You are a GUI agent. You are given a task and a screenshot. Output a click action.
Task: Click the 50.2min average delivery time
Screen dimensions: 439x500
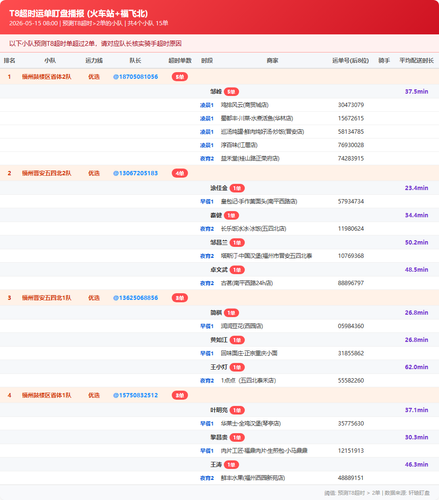(417, 243)
